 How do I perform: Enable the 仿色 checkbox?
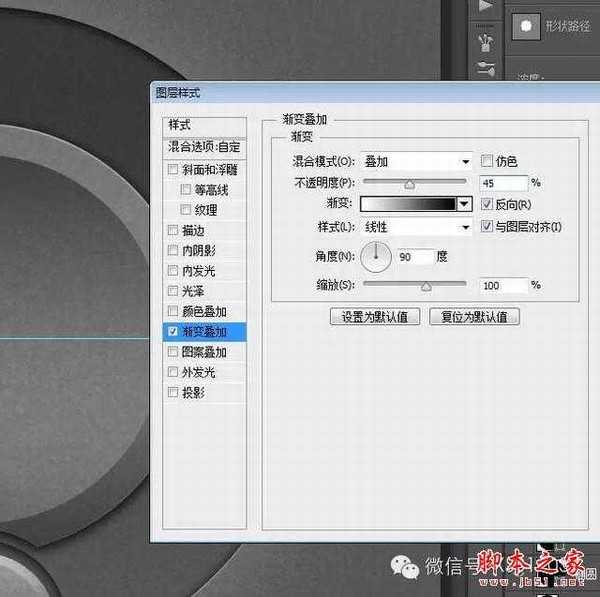[x=487, y=161]
